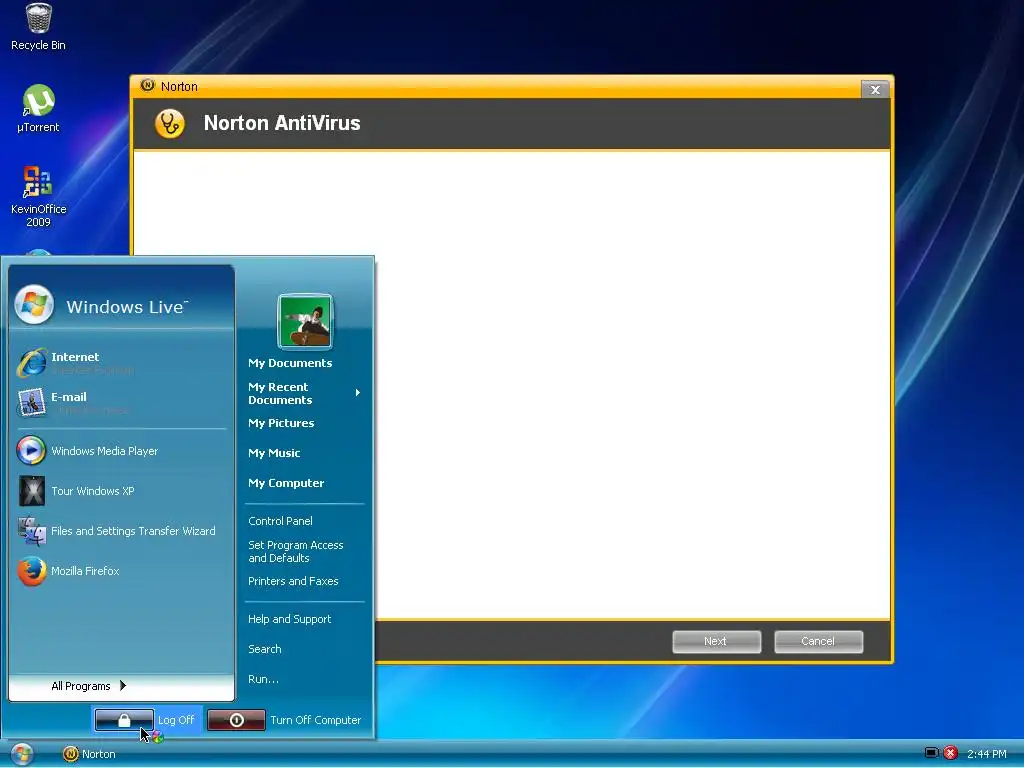This screenshot has width=1024, height=768.
Task: Open the Internet Explorer icon in Start menu
Action: point(32,362)
